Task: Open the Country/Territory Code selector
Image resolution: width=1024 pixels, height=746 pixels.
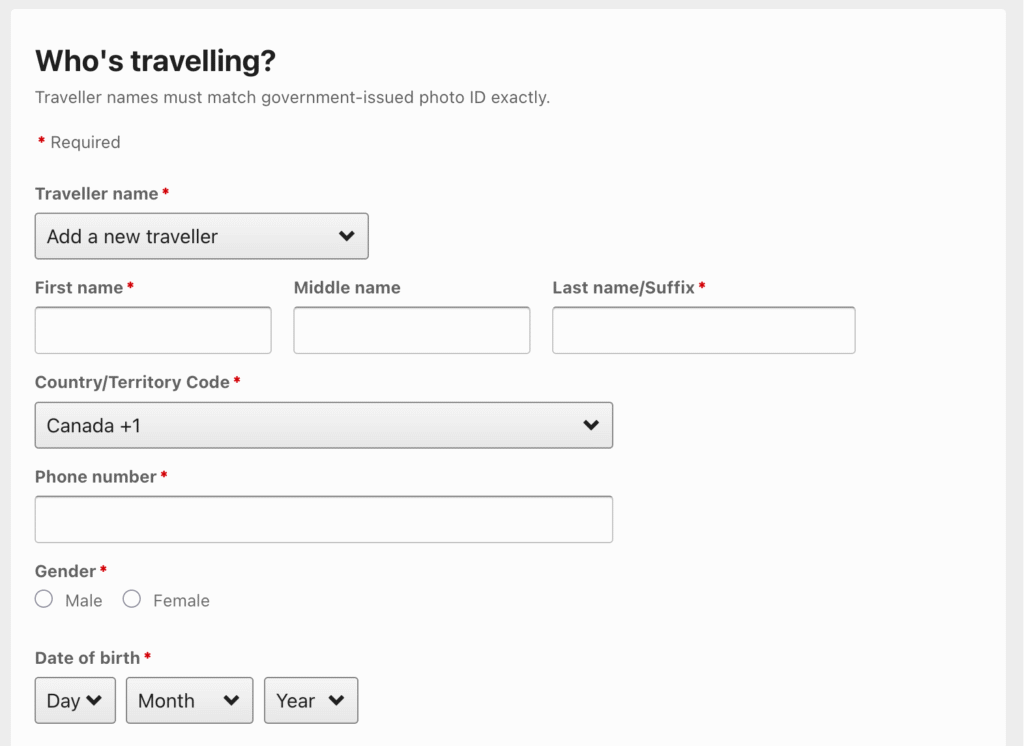Action: tap(323, 425)
